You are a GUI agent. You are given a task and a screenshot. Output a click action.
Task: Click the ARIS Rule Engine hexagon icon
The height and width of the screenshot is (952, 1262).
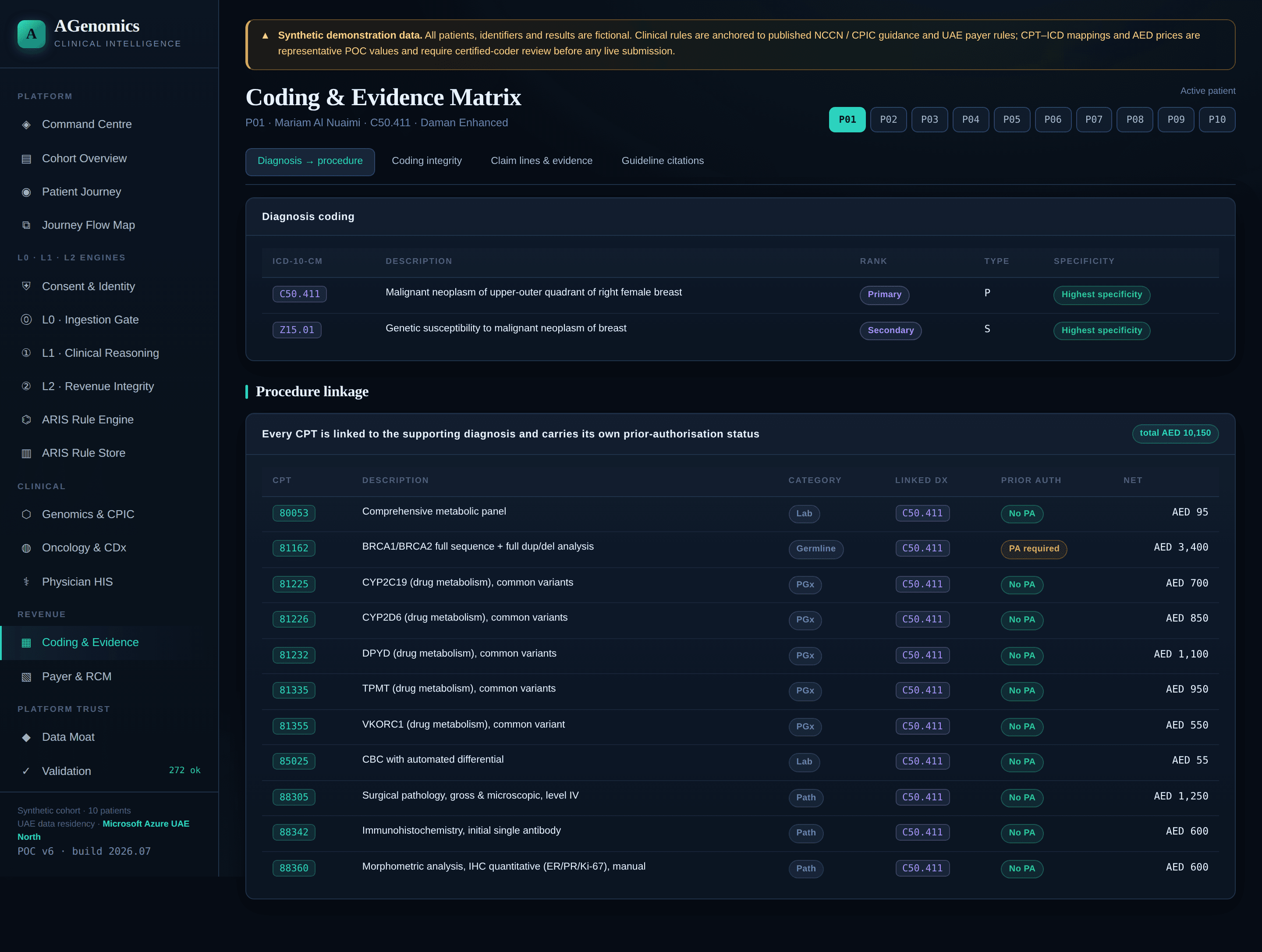(x=26, y=419)
